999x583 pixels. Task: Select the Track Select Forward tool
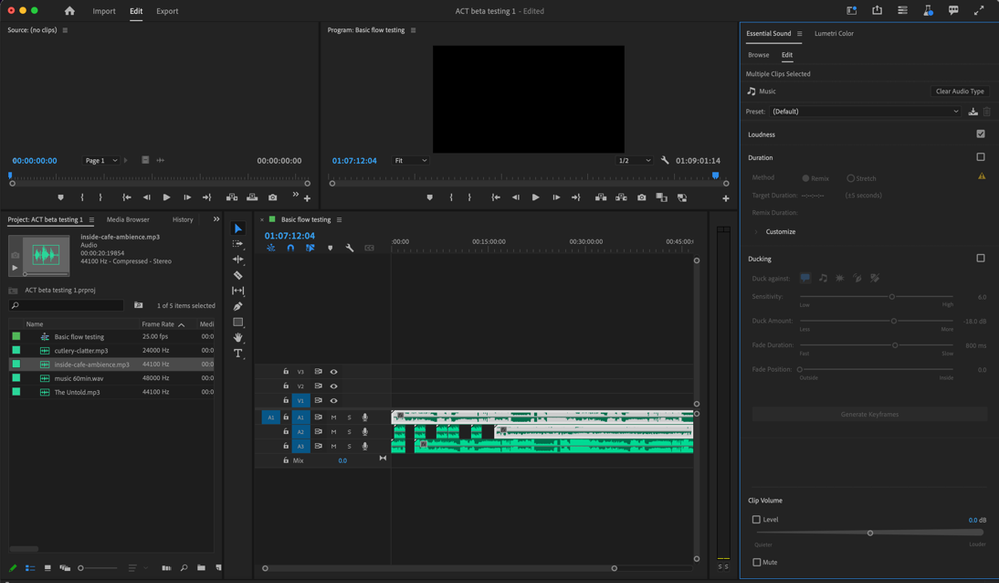(x=238, y=244)
